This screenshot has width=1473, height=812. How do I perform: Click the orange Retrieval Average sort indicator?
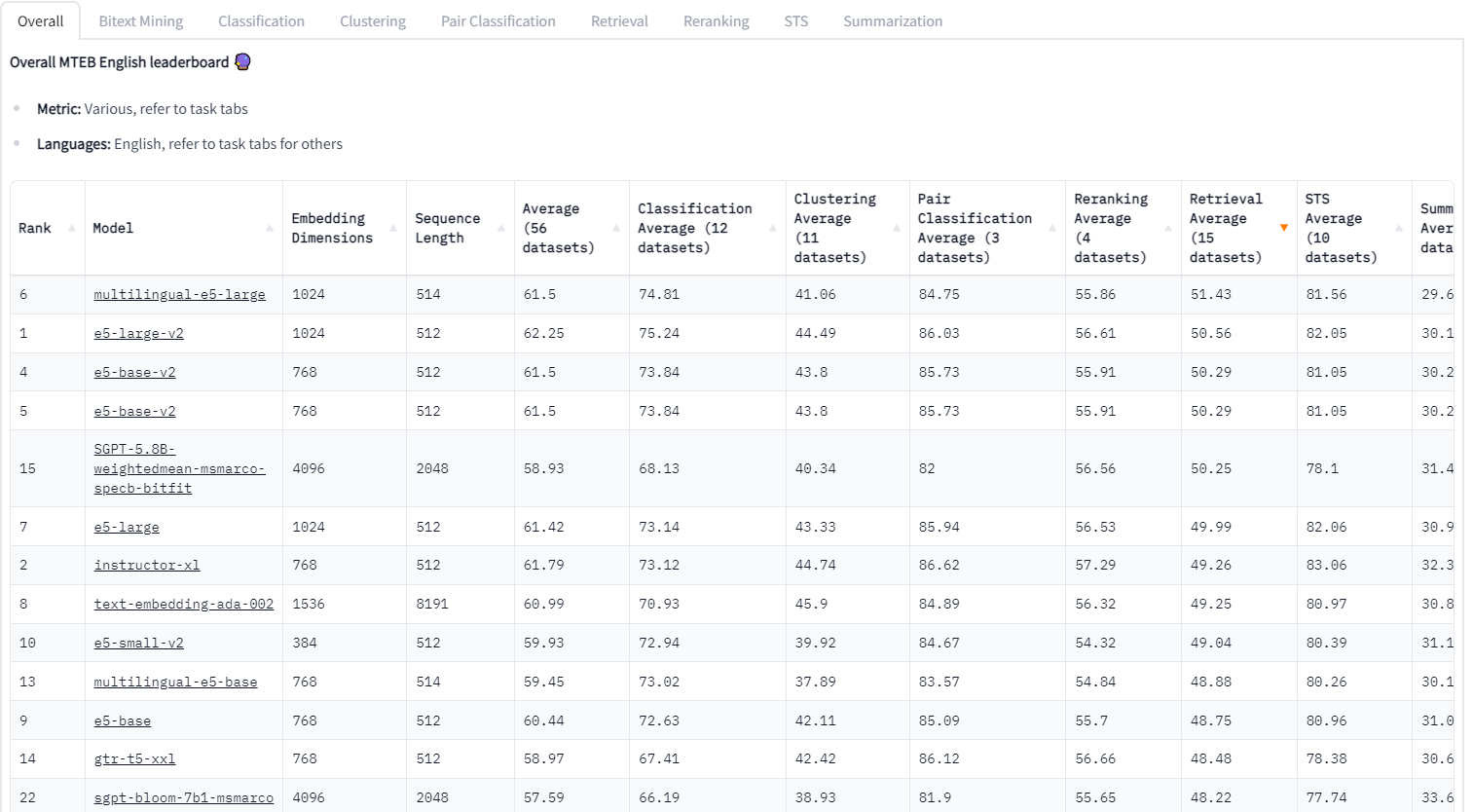point(1283,228)
